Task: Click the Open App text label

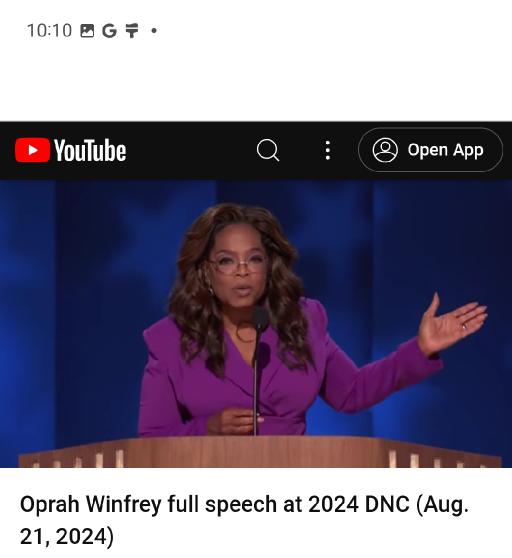Action: [445, 150]
